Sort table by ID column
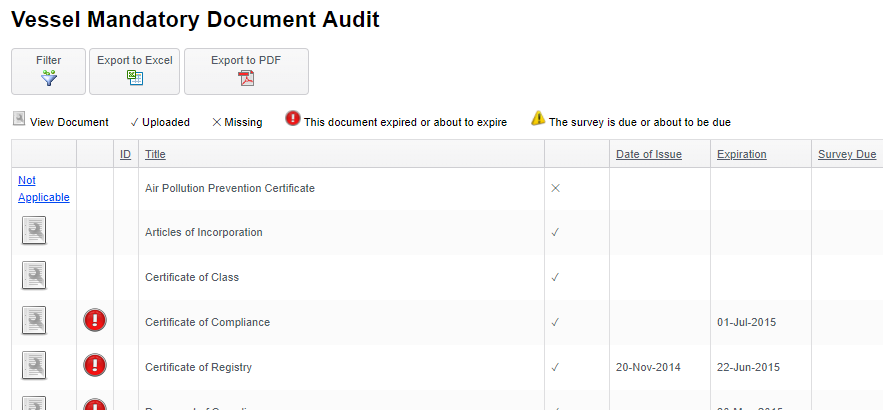 tap(126, 154)
